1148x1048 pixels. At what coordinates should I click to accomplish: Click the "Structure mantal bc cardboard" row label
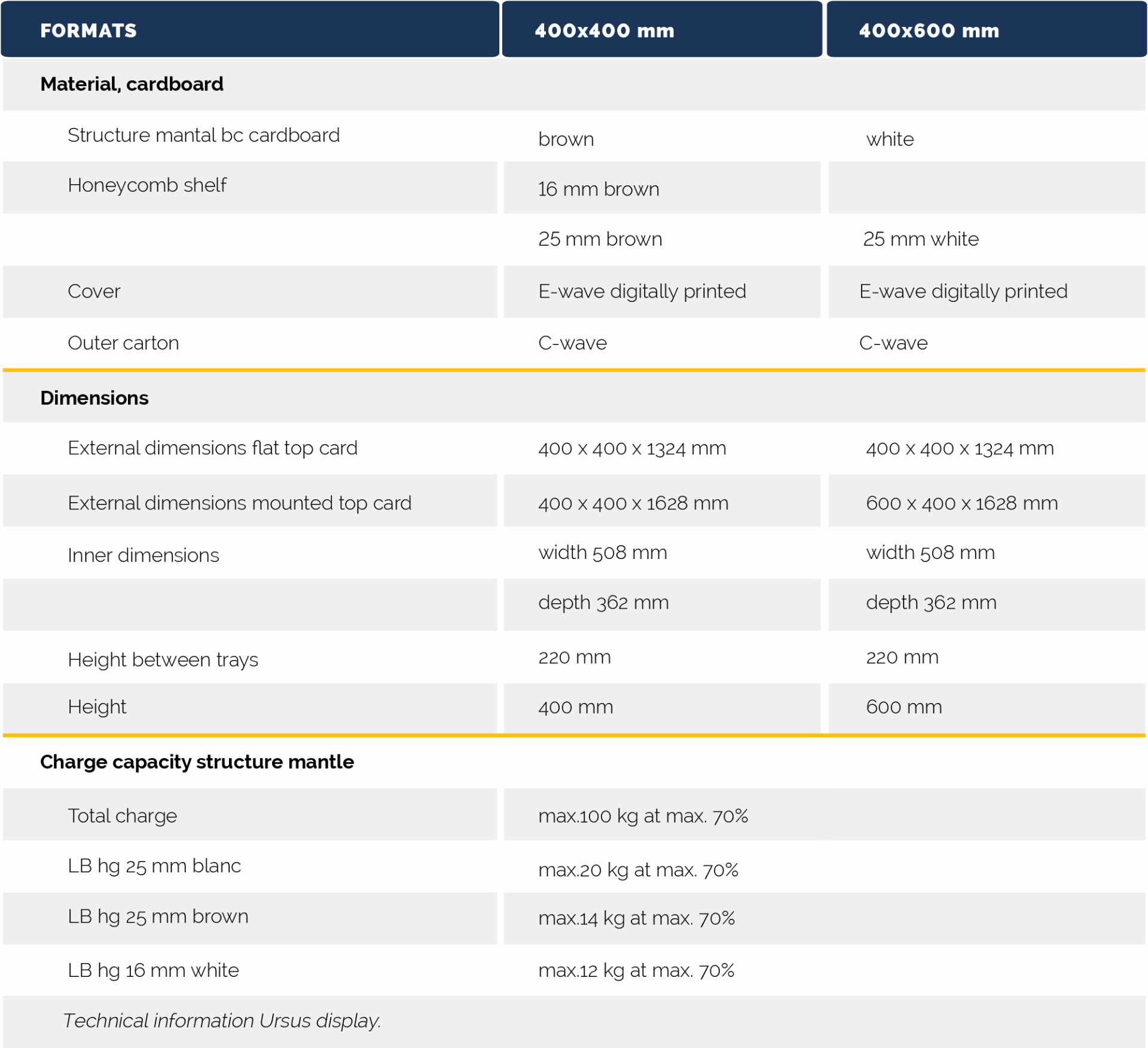click(x=203, y=136)
